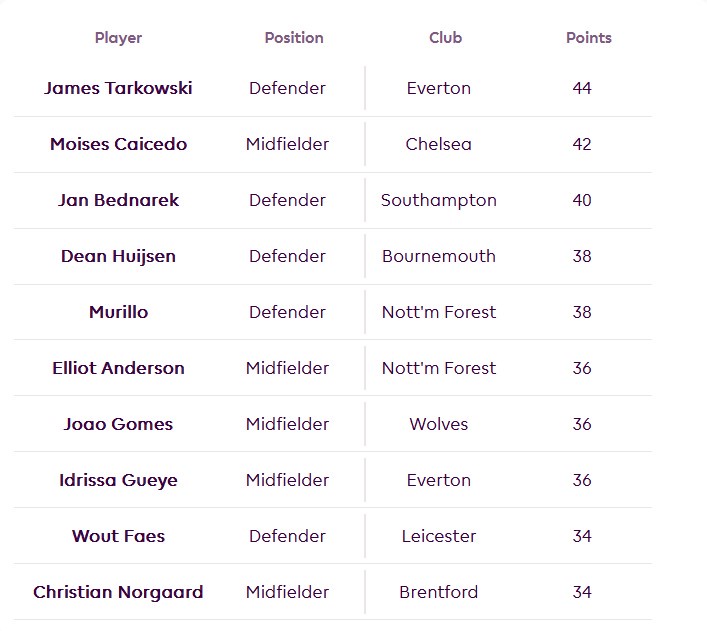Screen dimensions: 707x631
Task: Open Elliot Anderson player profile
Action: [x=118, y=368]
